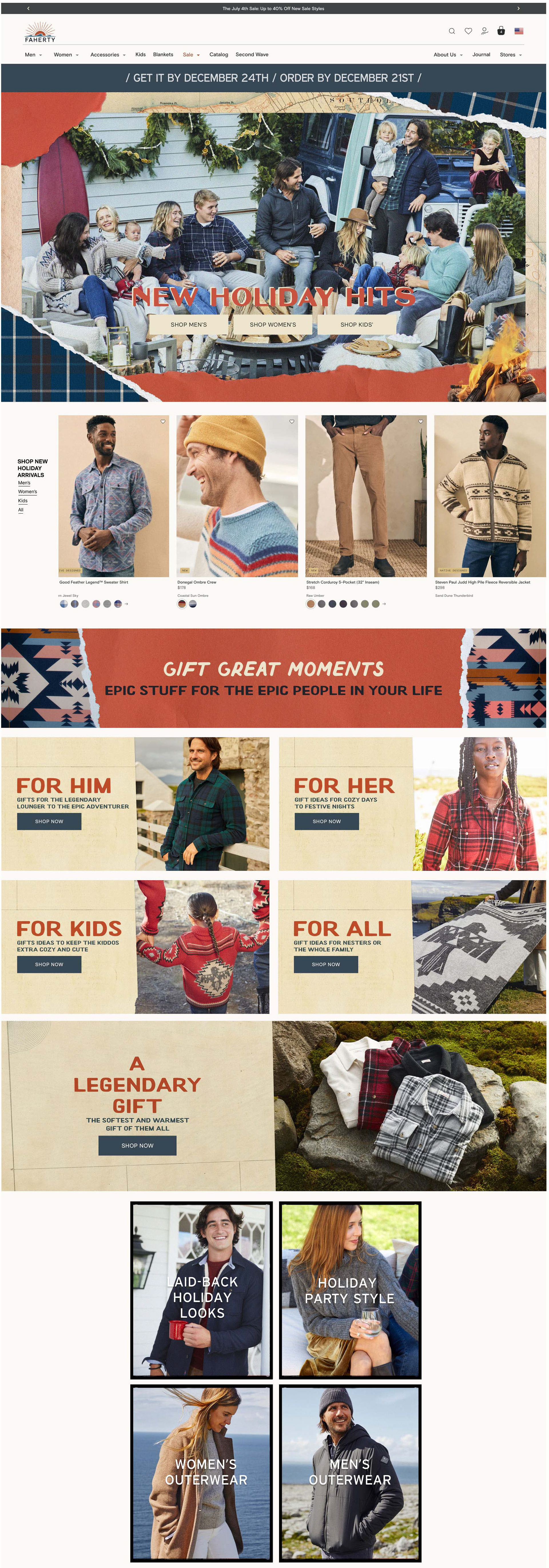
Task: Open the search magnifier icon
Action: 451,31
